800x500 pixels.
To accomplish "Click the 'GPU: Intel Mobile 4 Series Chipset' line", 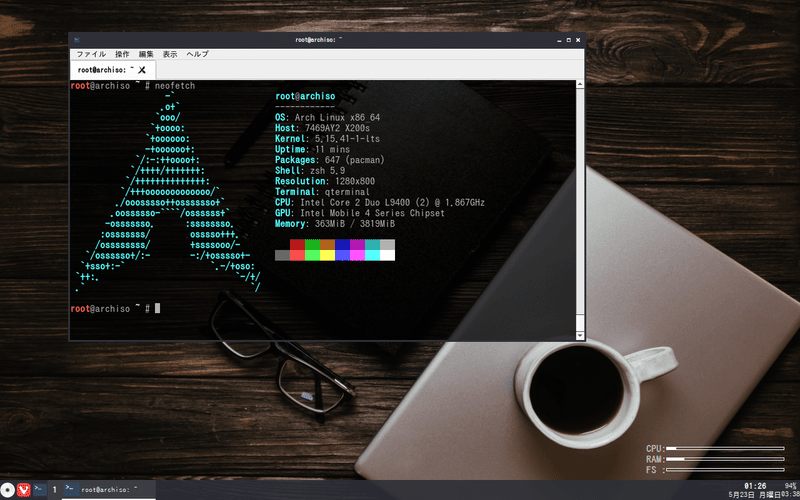I will [360, 213].
